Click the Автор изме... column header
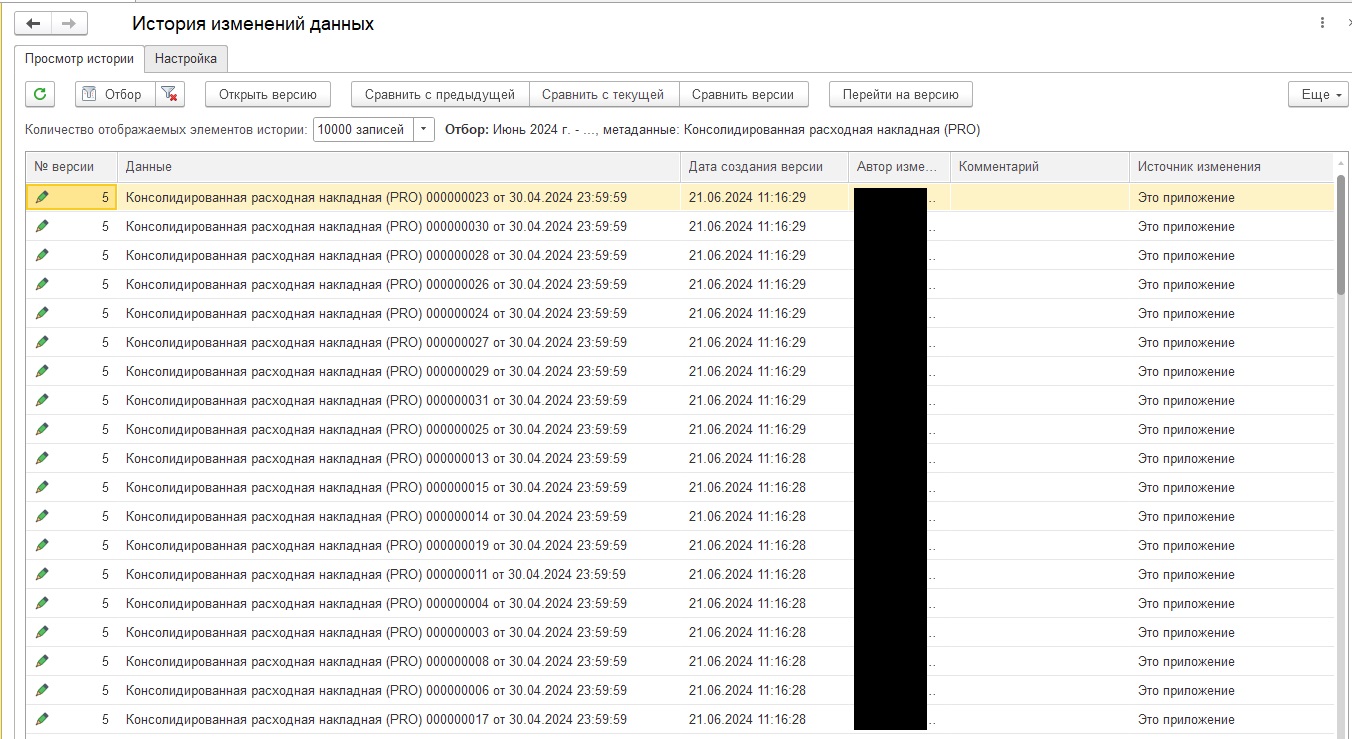Screen dimensions: 1352x739 click(x=900, y=167)
